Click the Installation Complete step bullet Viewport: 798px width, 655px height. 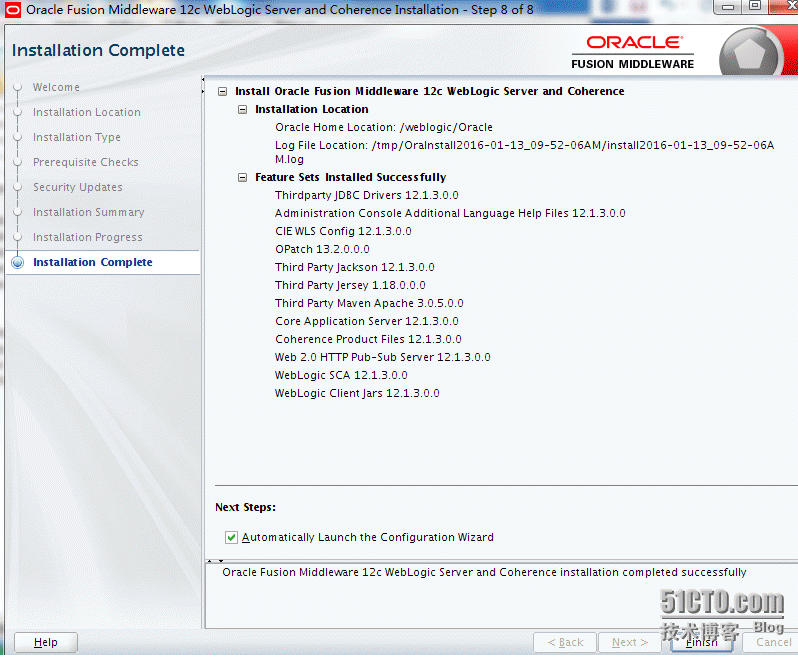click(18, 262)
